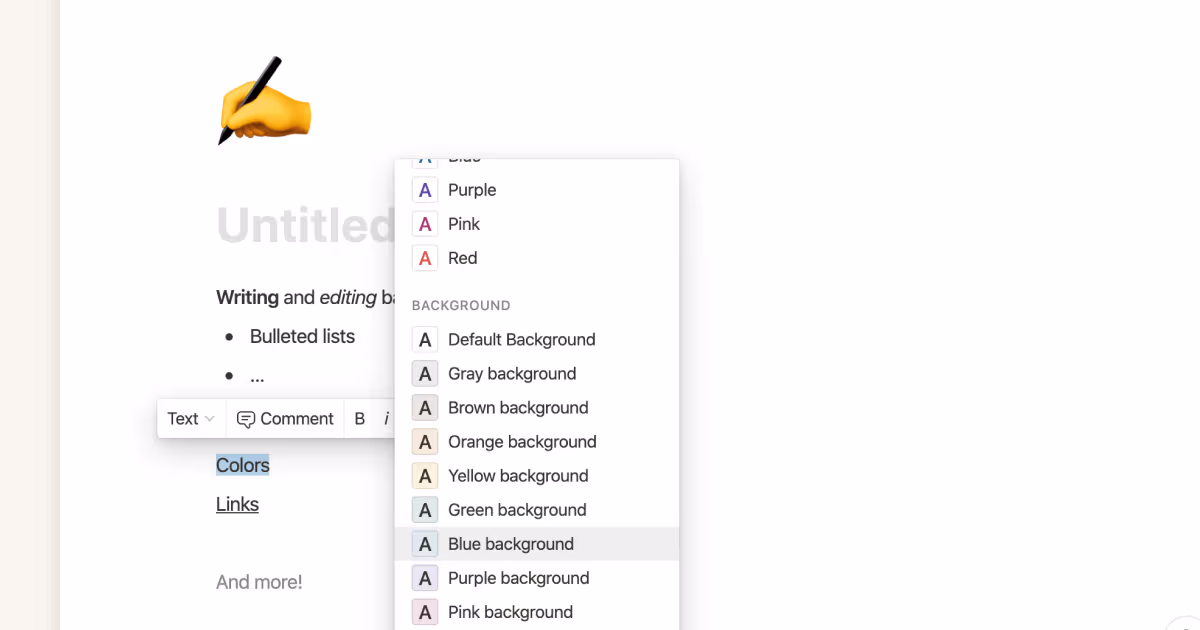Select Brown background from the menu
The image size is (1200, 630).
[x=517, y=407]
